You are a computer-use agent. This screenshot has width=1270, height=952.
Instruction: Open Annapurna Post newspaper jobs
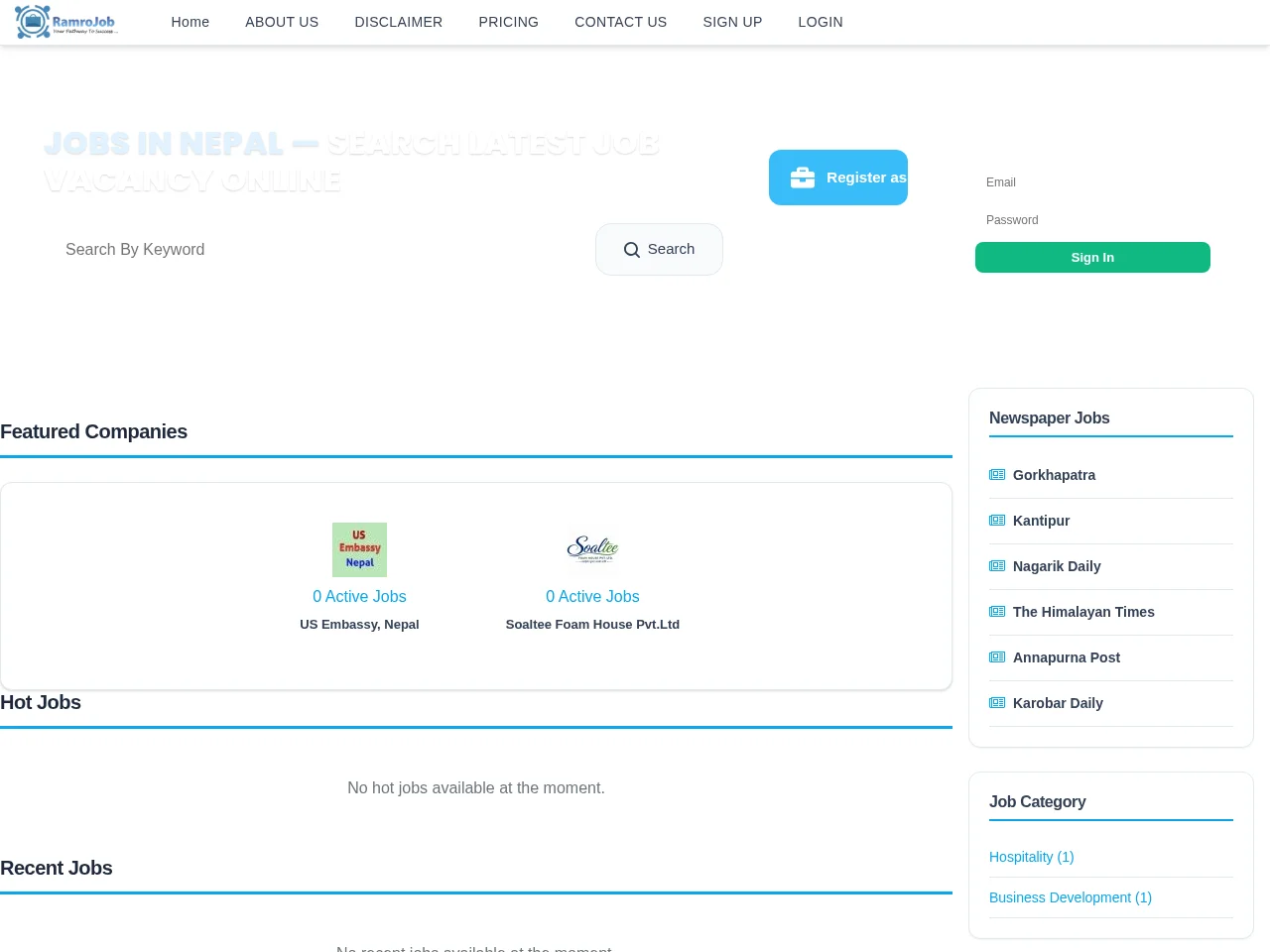coord(1067,657)
